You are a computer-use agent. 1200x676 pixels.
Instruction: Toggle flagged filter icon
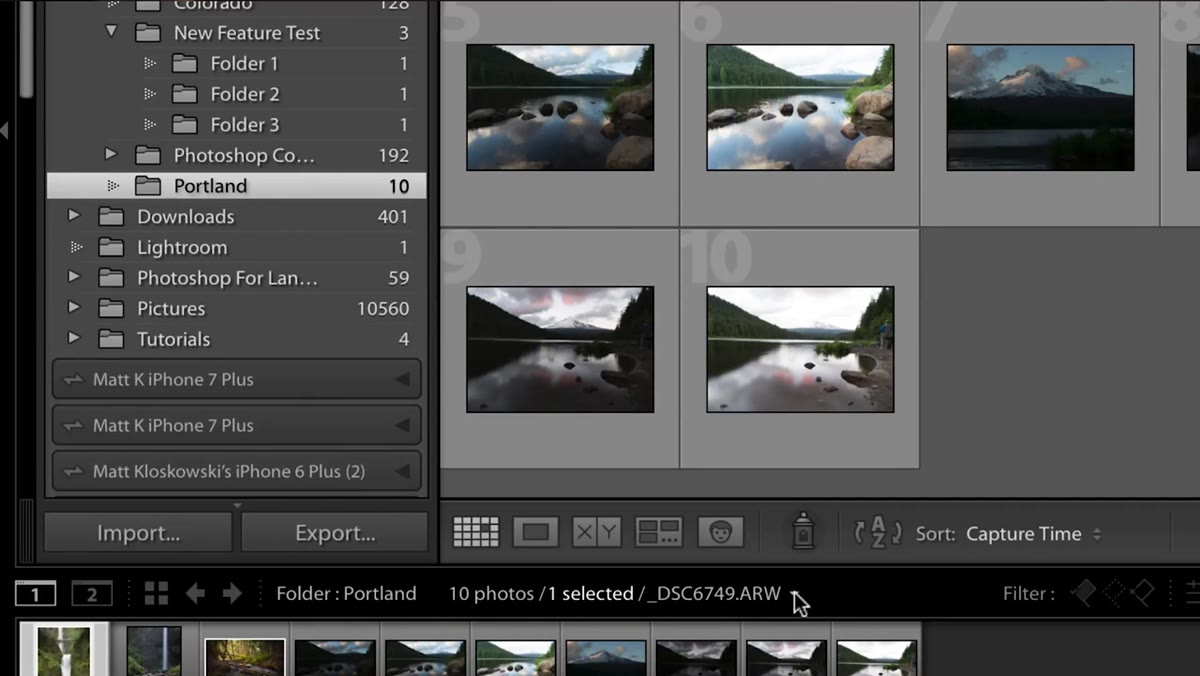[x=1083, y=594]
